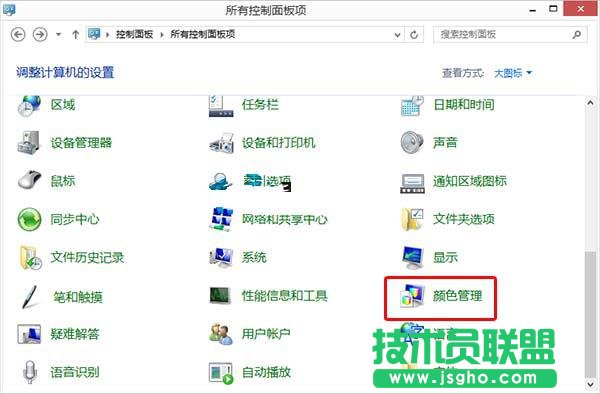
Task: Open the 文件夹选项 folder icon
Action: click(x=412, y=219)
